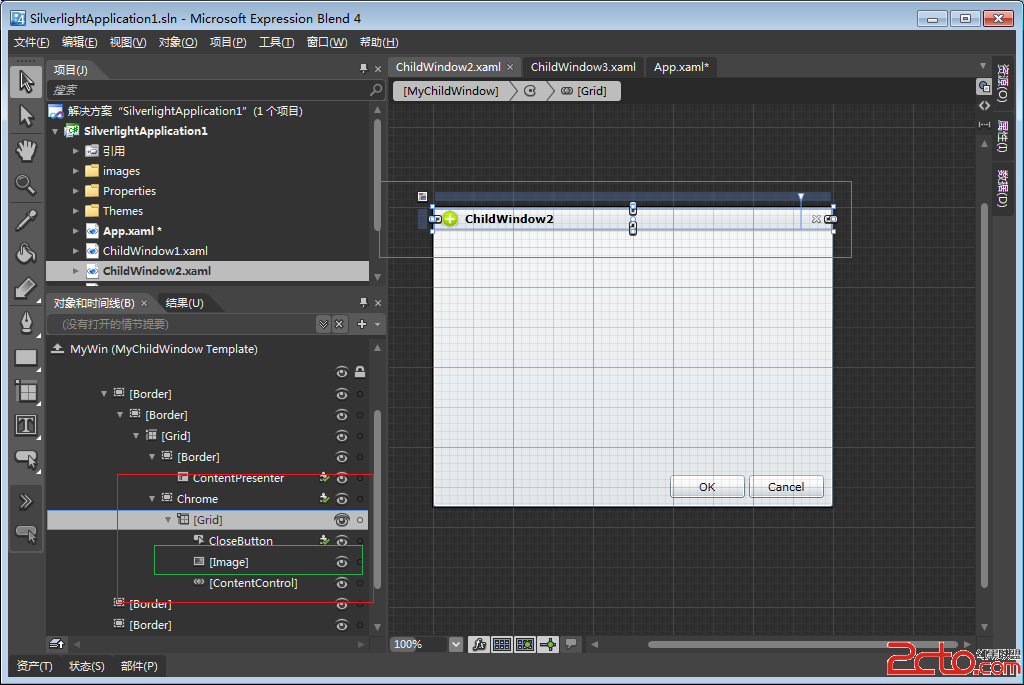1024x685 pixels.
Task: Expand the App.xaml node
Action: 75,231
